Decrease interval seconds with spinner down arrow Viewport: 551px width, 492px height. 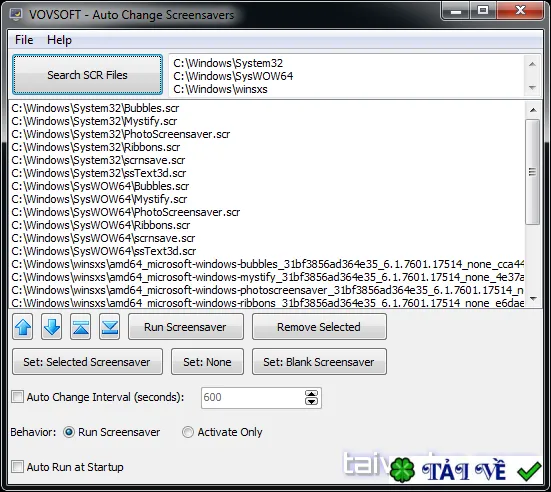tap(311, 401)
